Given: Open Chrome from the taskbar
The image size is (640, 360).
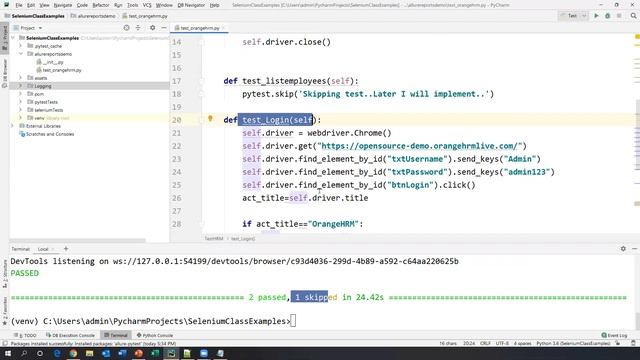Looking at the screenshot, I should (73, 353).
